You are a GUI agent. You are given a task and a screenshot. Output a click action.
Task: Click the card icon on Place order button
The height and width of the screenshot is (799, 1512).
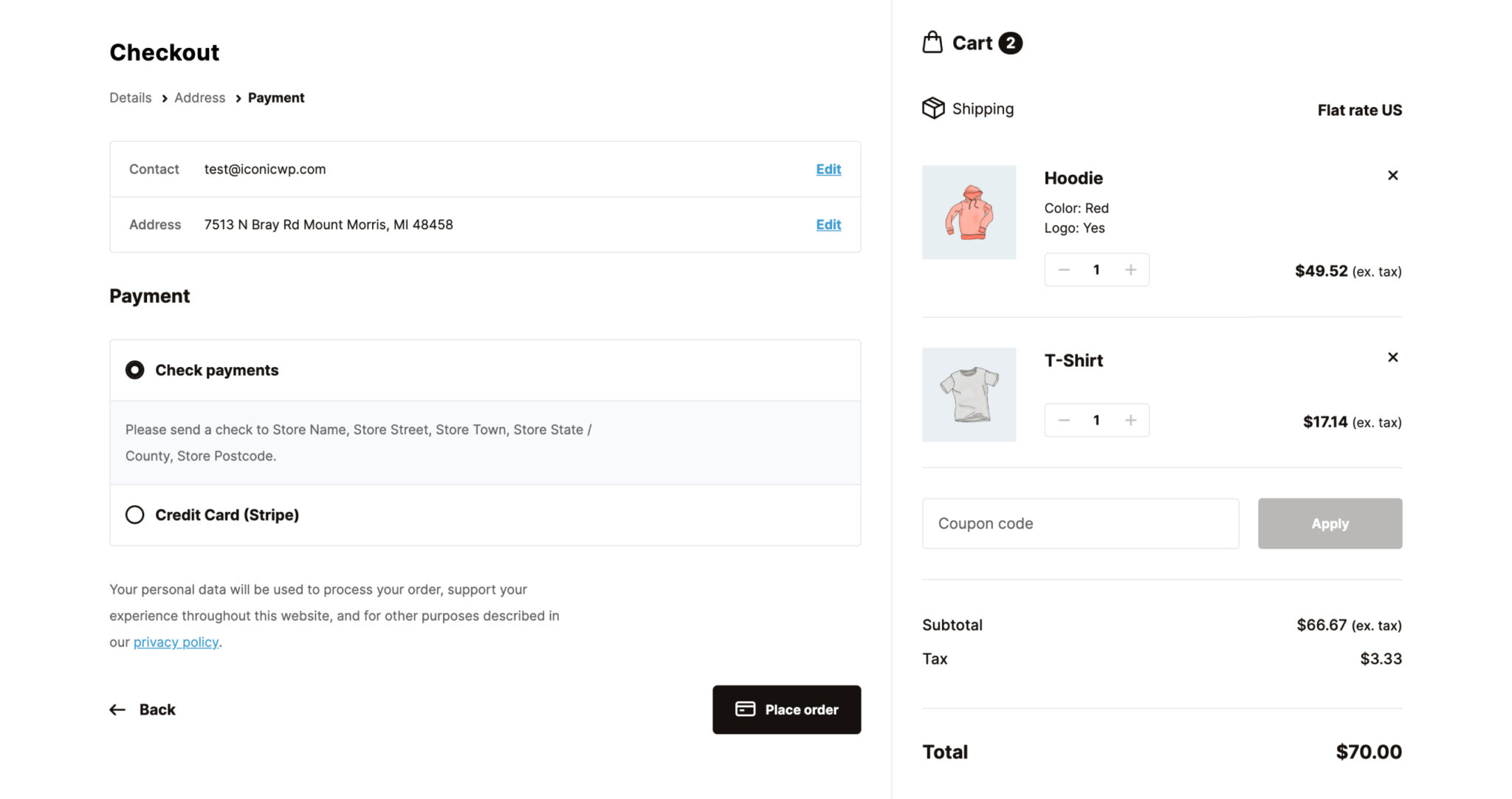(x=745, y=709)
